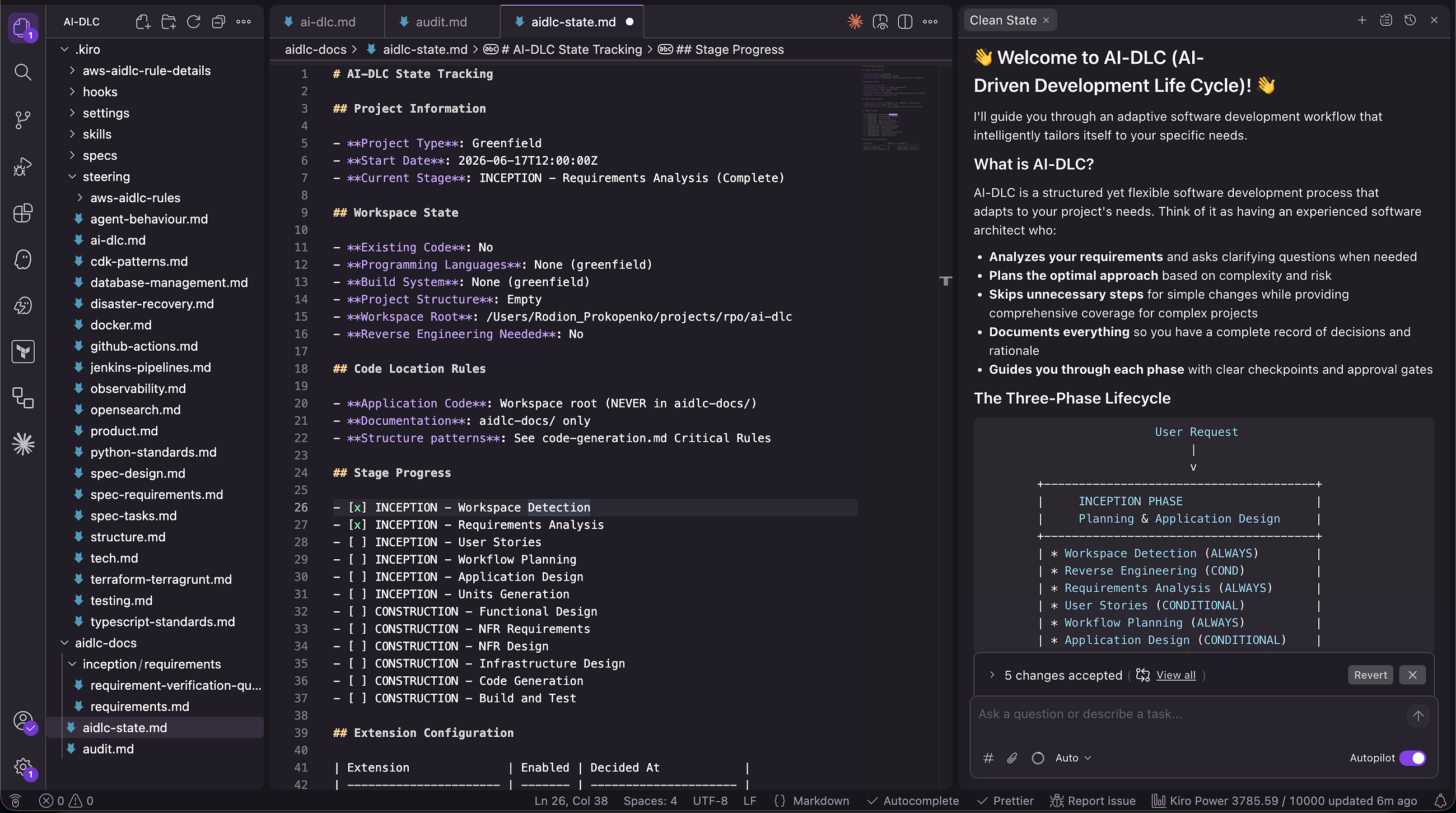
Task: Click the Kiro Power usage indicator
Action: click(x=1284, y=801)
